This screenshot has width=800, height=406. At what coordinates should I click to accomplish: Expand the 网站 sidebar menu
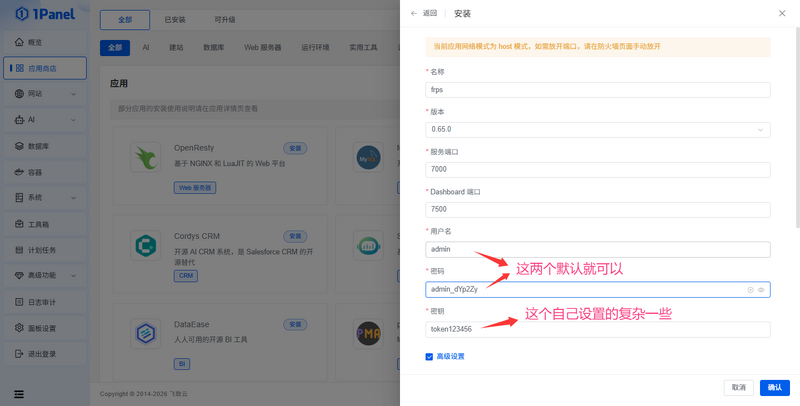(x=43, y=94)
